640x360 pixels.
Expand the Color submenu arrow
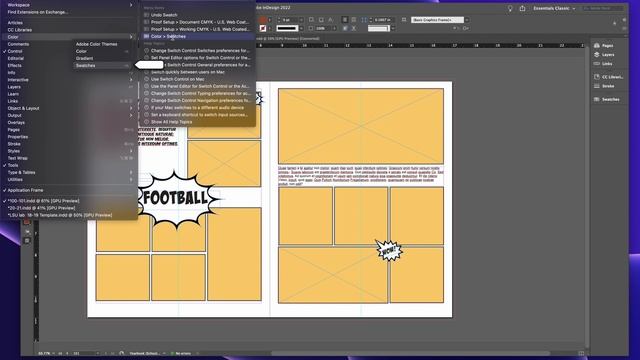tap(131, 37)
